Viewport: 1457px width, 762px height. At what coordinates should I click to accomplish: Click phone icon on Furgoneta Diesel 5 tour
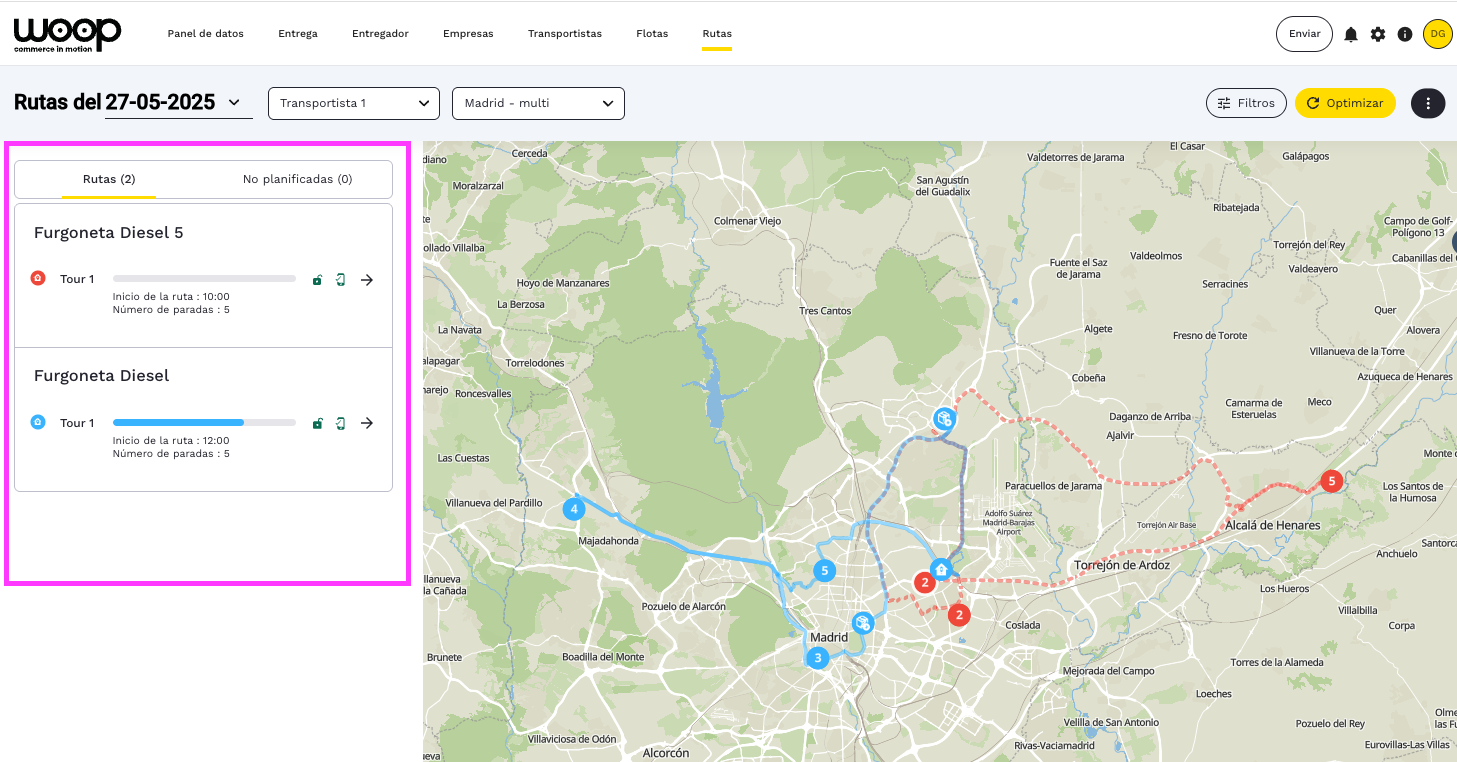[x=340, y=280]
